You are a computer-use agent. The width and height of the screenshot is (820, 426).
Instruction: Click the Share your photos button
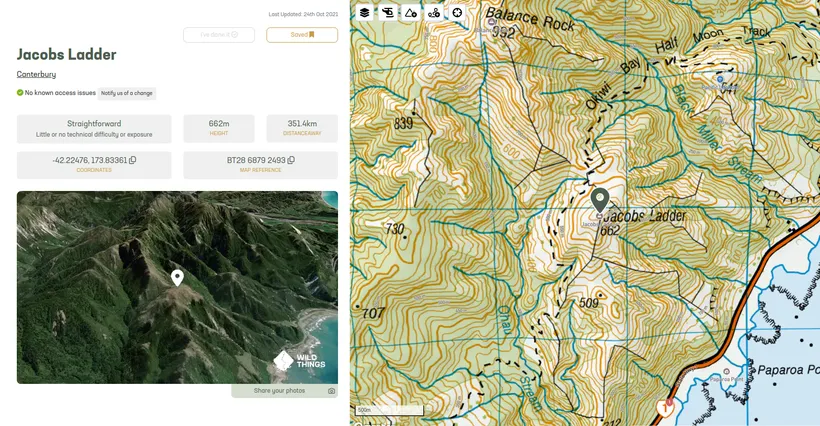[x=284, y=391]
